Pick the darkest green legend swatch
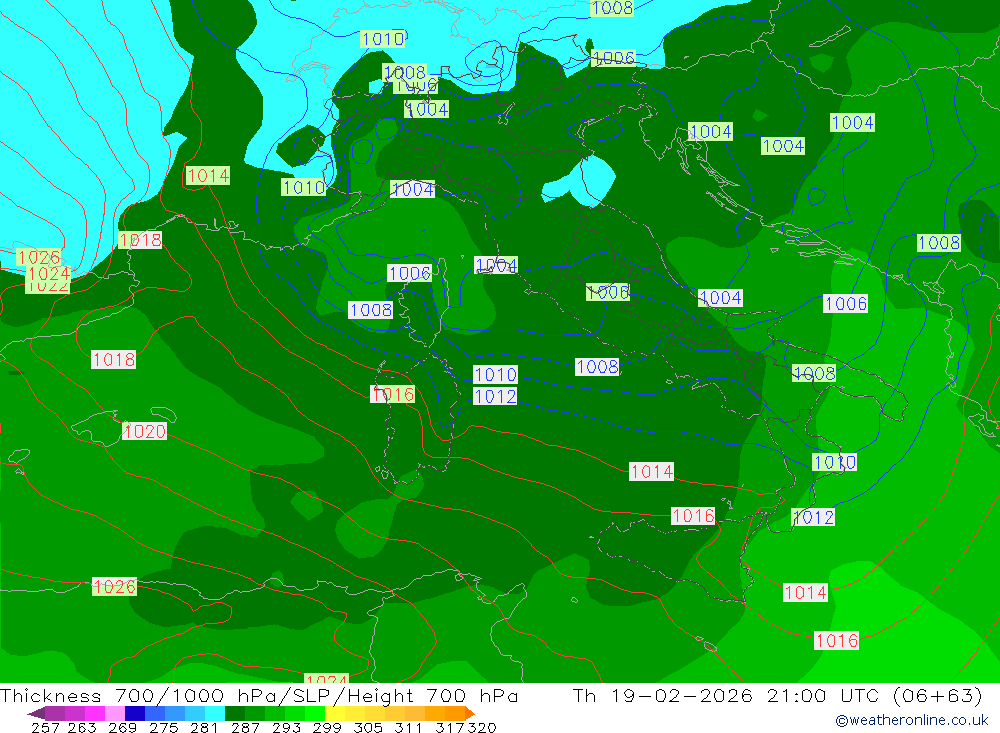This screenshot has width=1000, height=733. coord(235,713)
